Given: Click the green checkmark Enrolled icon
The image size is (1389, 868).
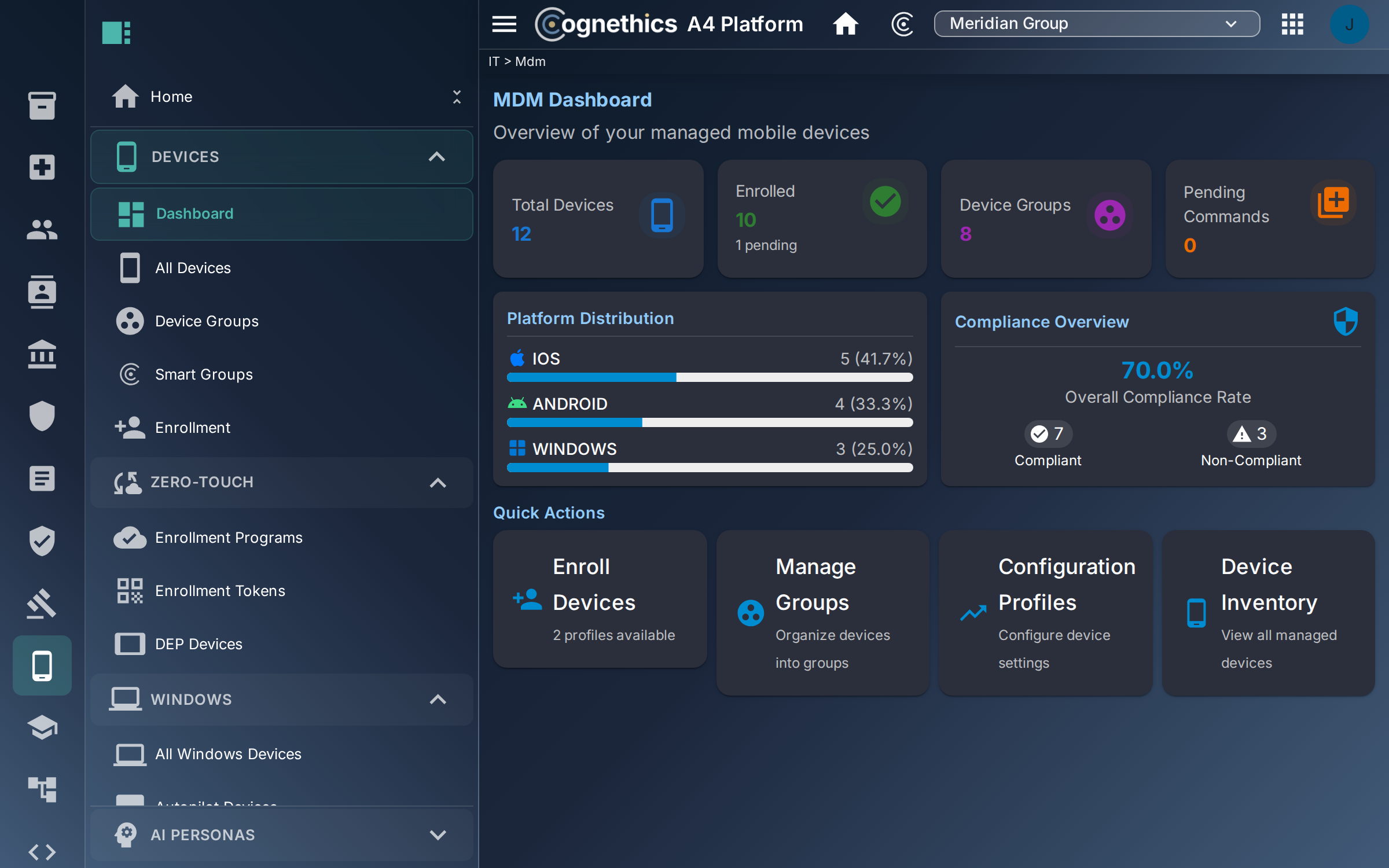Looking at the screenshot, I should pyautogui.click(x=885, y=201).
